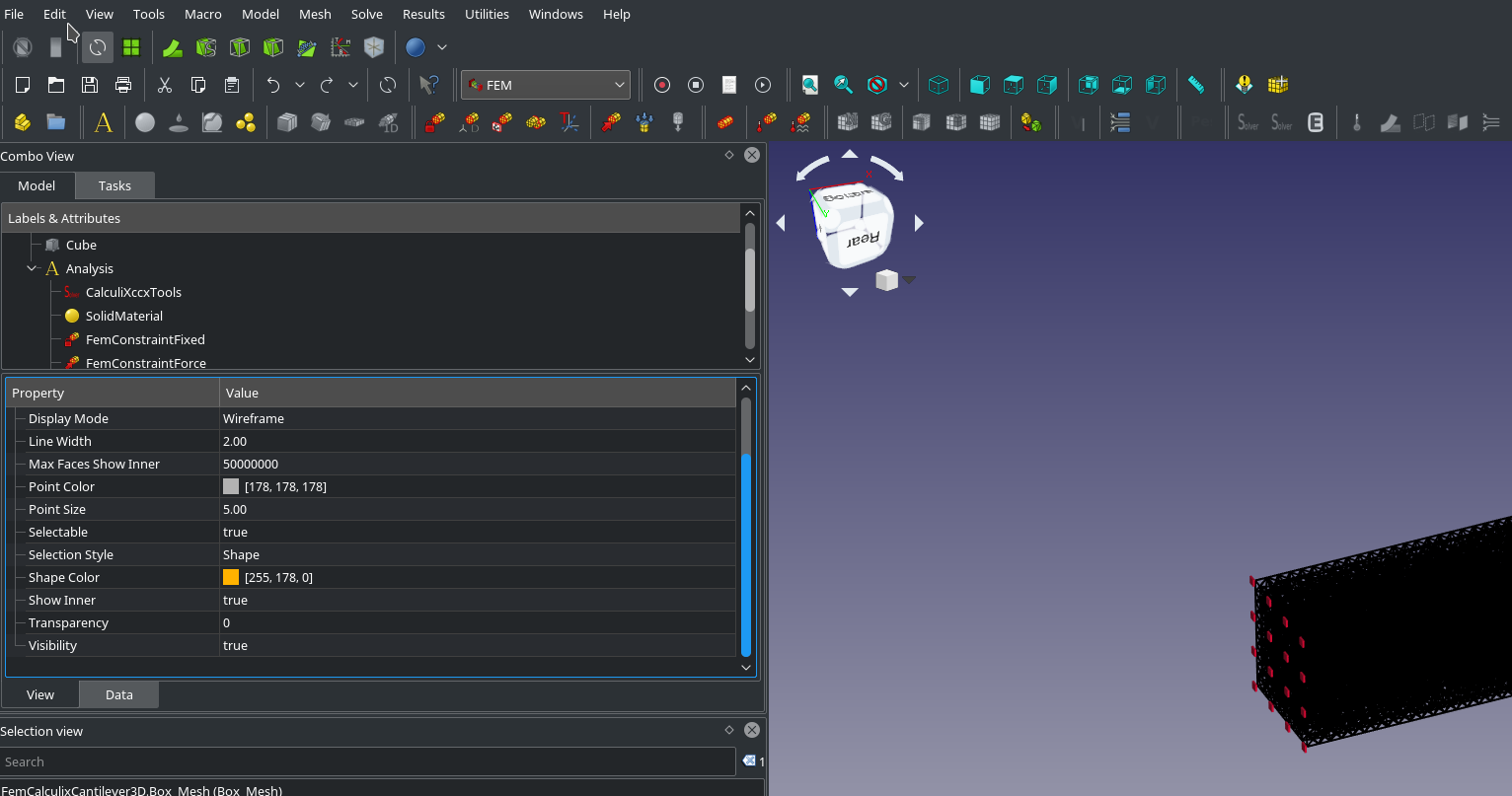
Task: Collapse the Analysis tree item
Action: coord(32,267)
